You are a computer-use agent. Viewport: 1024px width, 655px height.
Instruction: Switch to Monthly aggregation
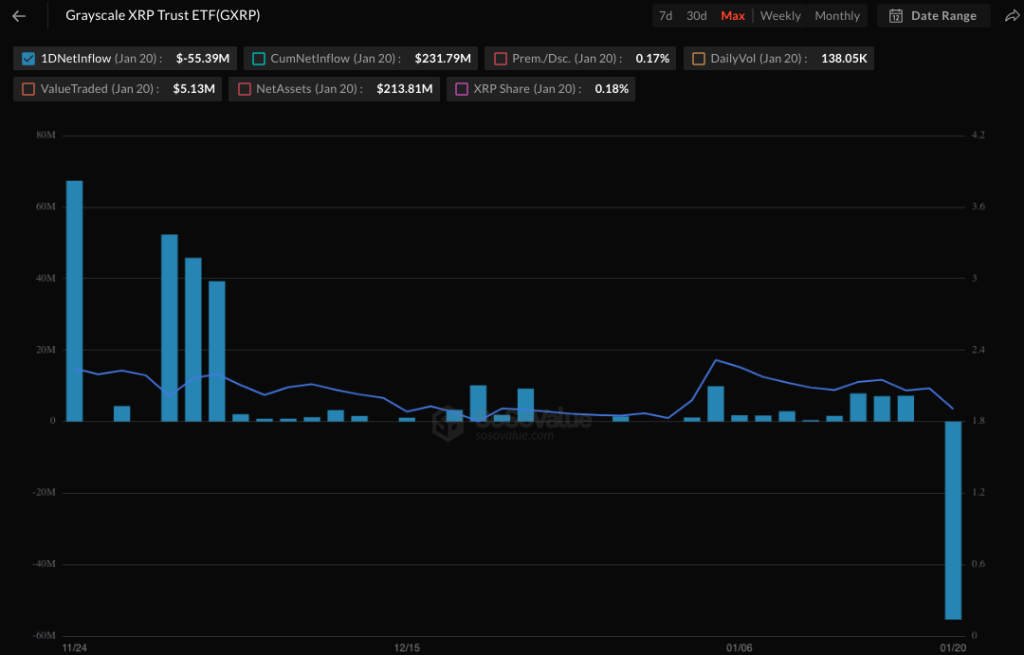[x=837, y=16]
